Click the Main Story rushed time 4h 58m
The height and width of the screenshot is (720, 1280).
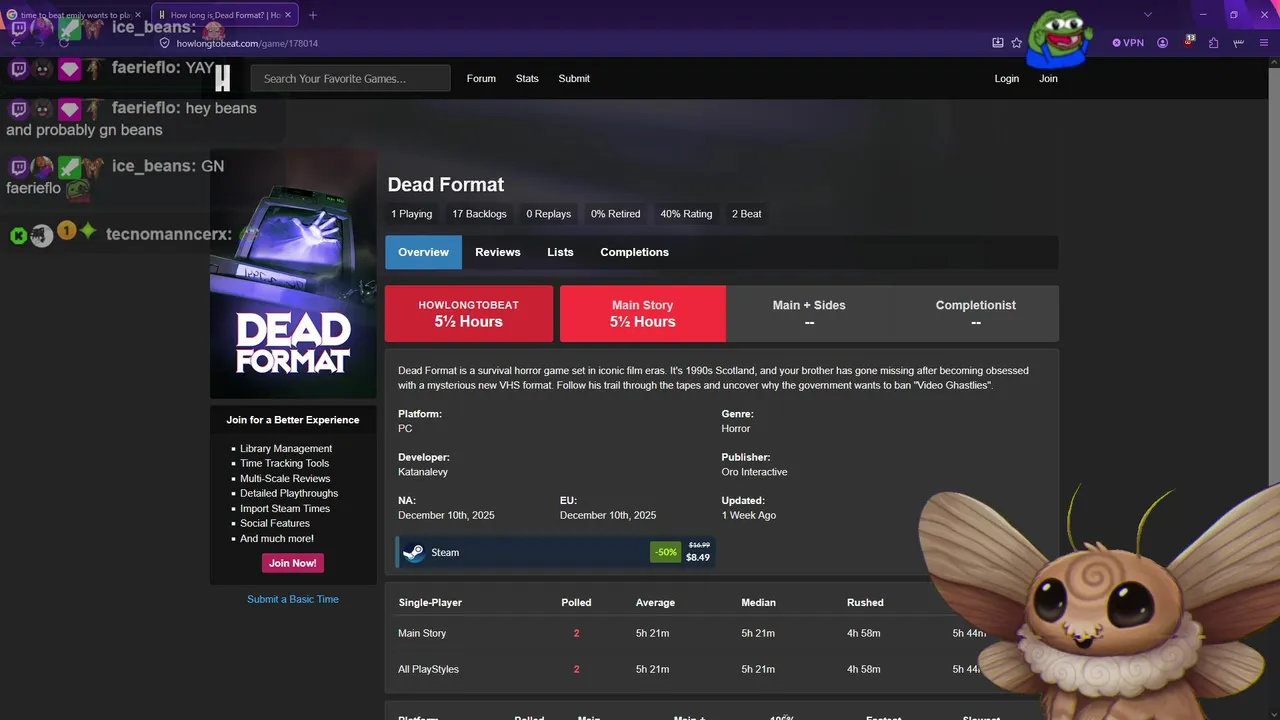(864, 633)
